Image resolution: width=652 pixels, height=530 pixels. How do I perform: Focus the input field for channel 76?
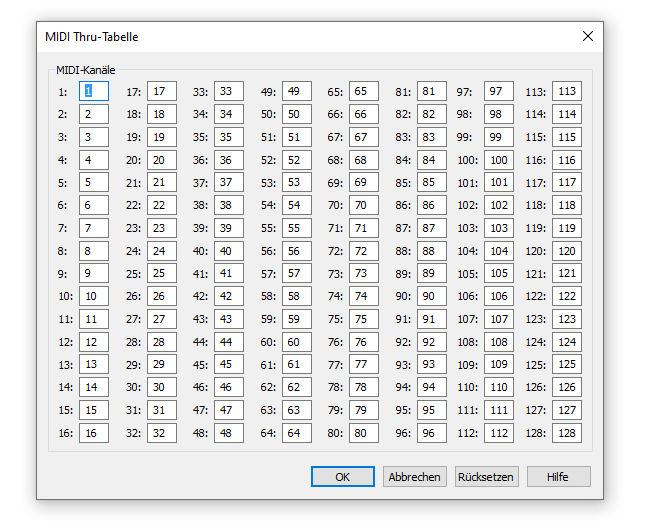click(x=364, y=342)
